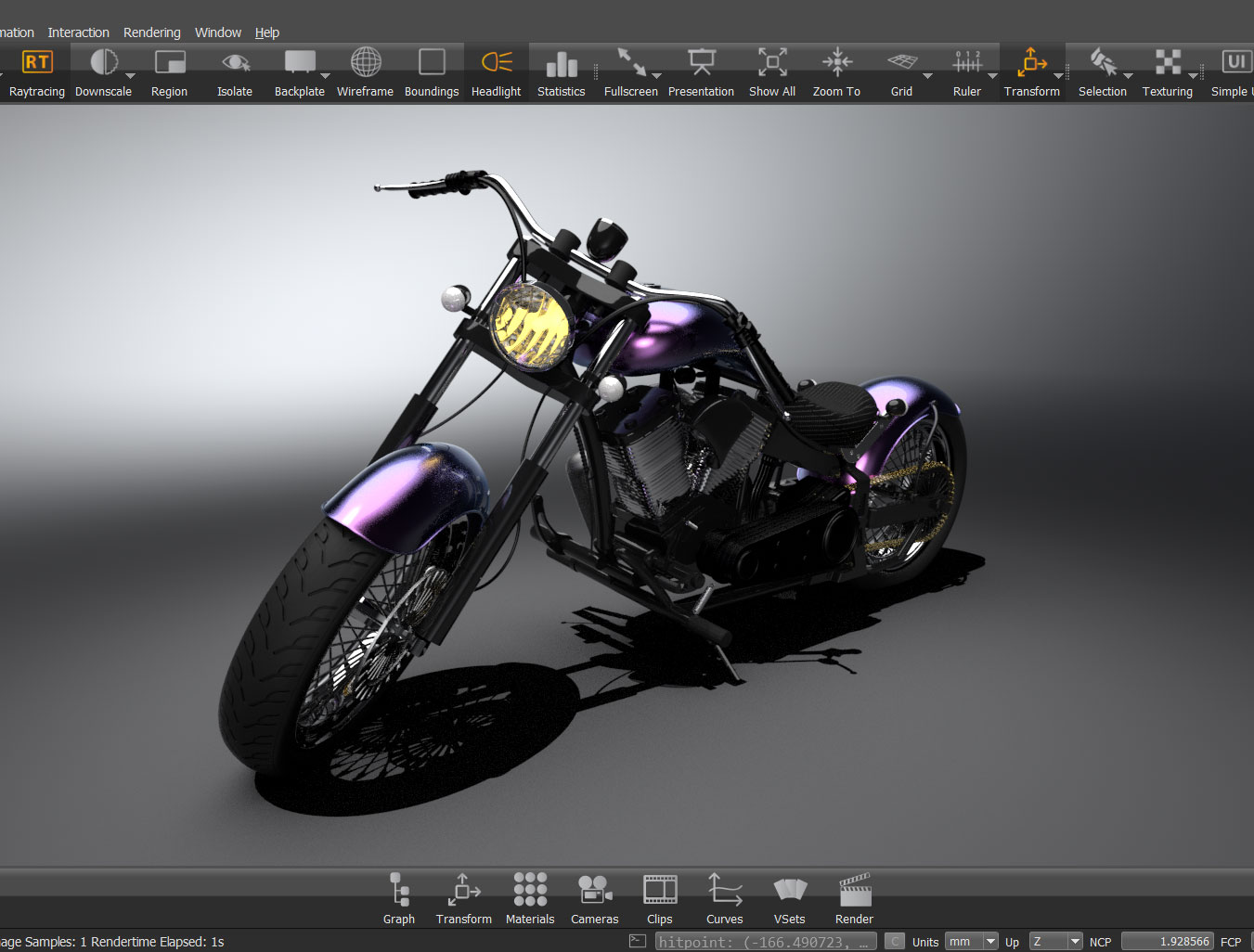Click the NCP value field

click(1167, 942)
